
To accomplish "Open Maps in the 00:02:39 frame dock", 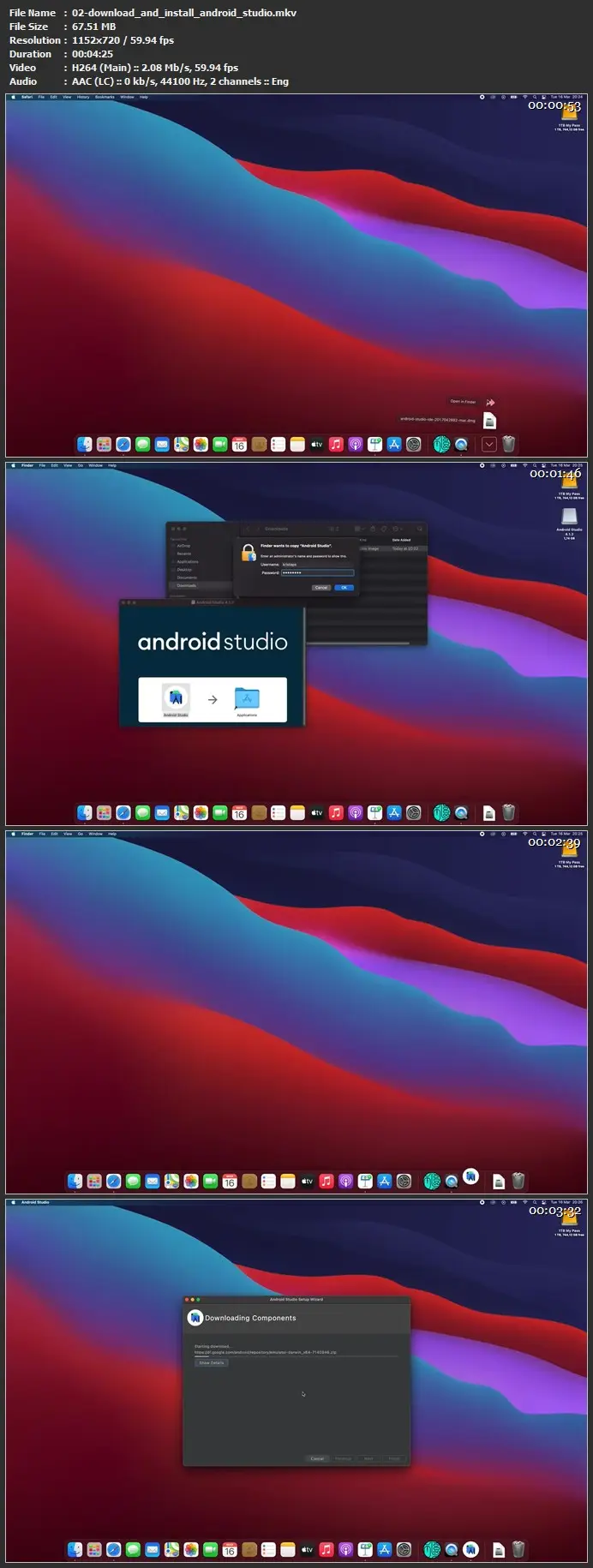I will pyautogui.click(x=171, y=1181).
